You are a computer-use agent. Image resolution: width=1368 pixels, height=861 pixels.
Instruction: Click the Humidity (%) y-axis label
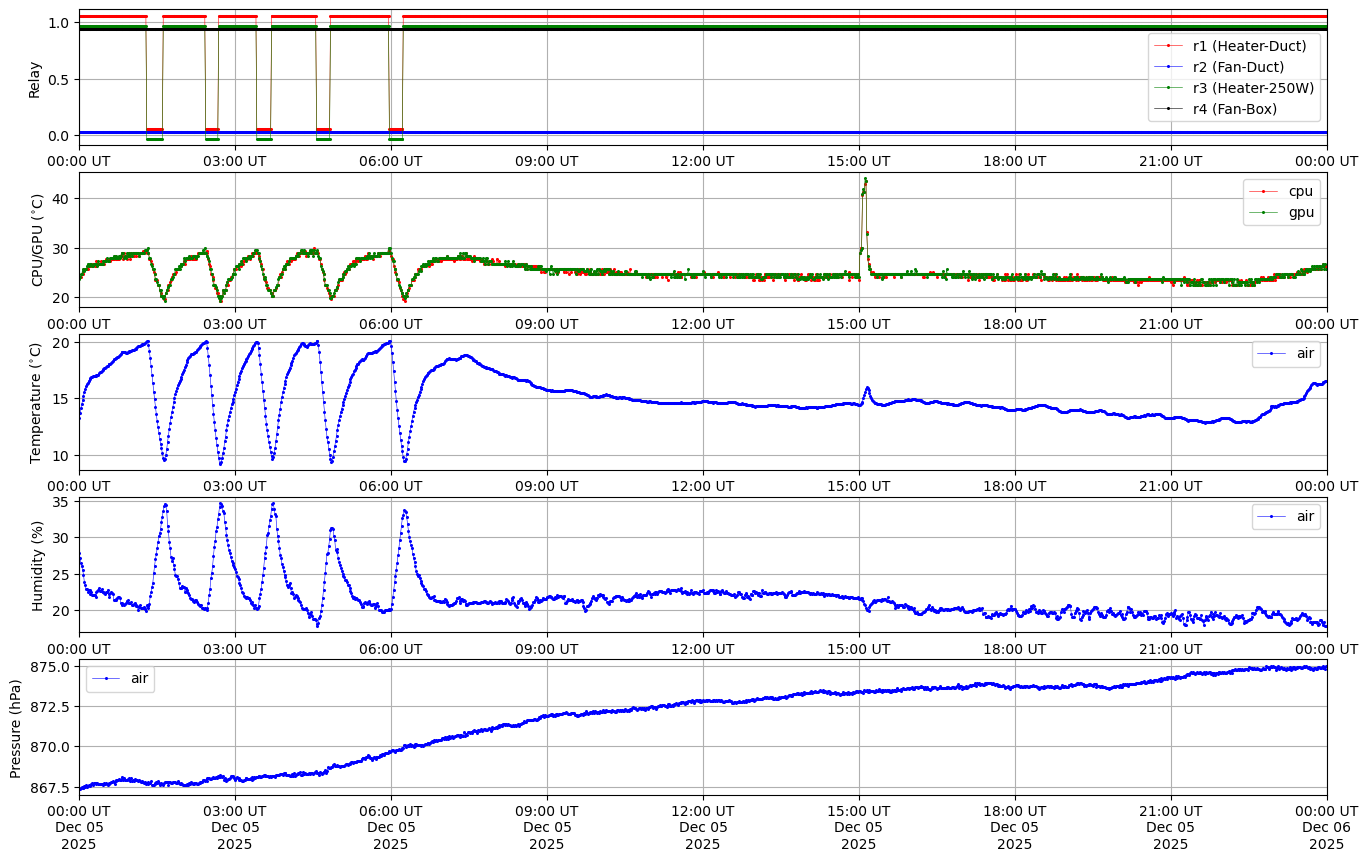tap(38, 565)
